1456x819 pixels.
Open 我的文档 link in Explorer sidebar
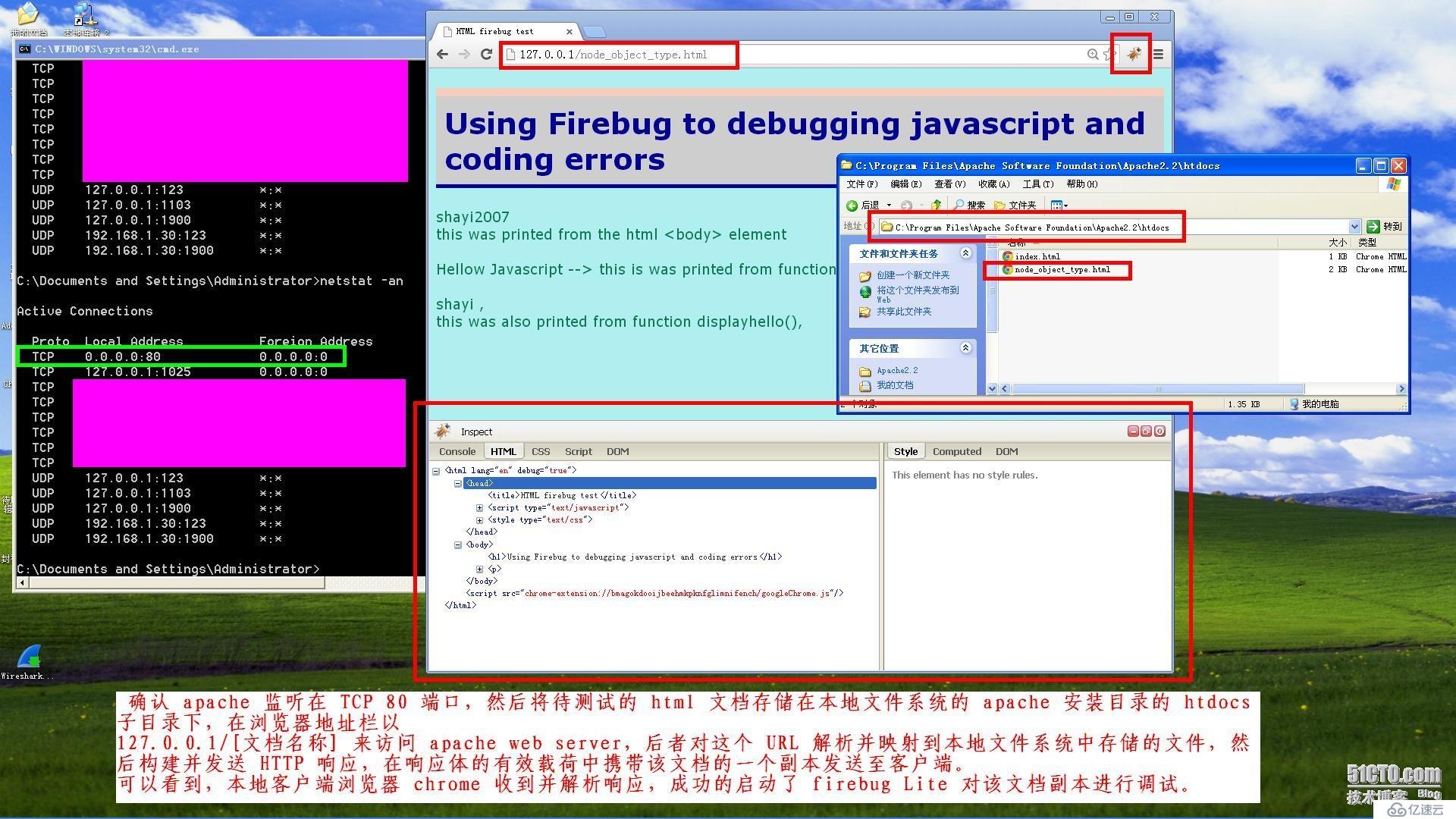tap(895, 385)
